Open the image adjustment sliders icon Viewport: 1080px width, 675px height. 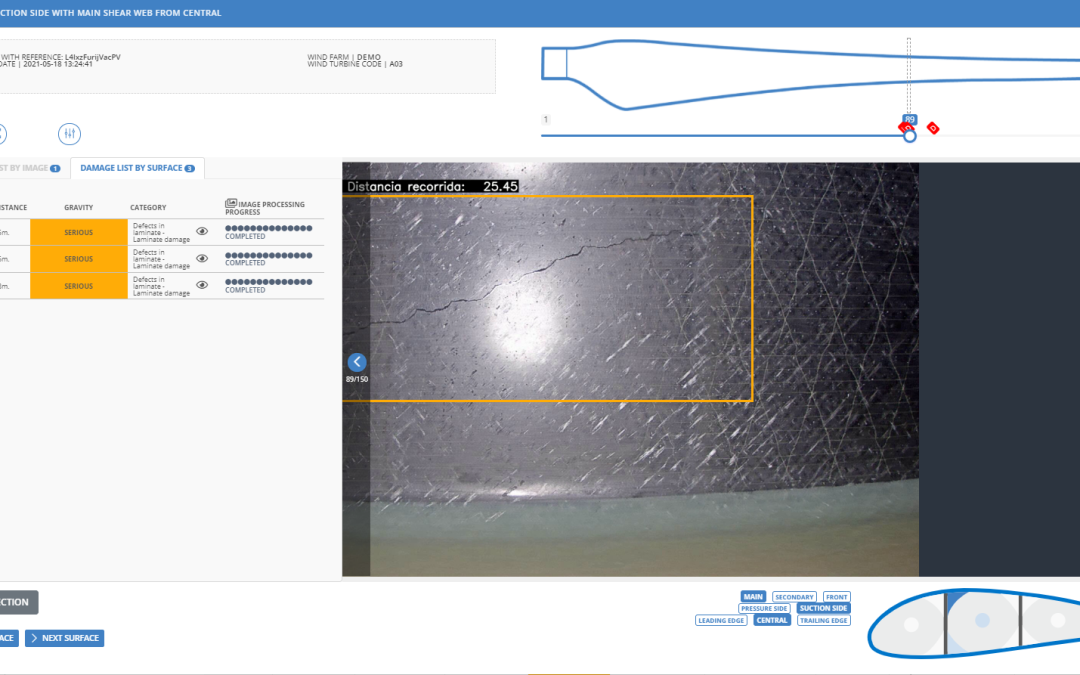pyautogui.click(x=70, y=134)
